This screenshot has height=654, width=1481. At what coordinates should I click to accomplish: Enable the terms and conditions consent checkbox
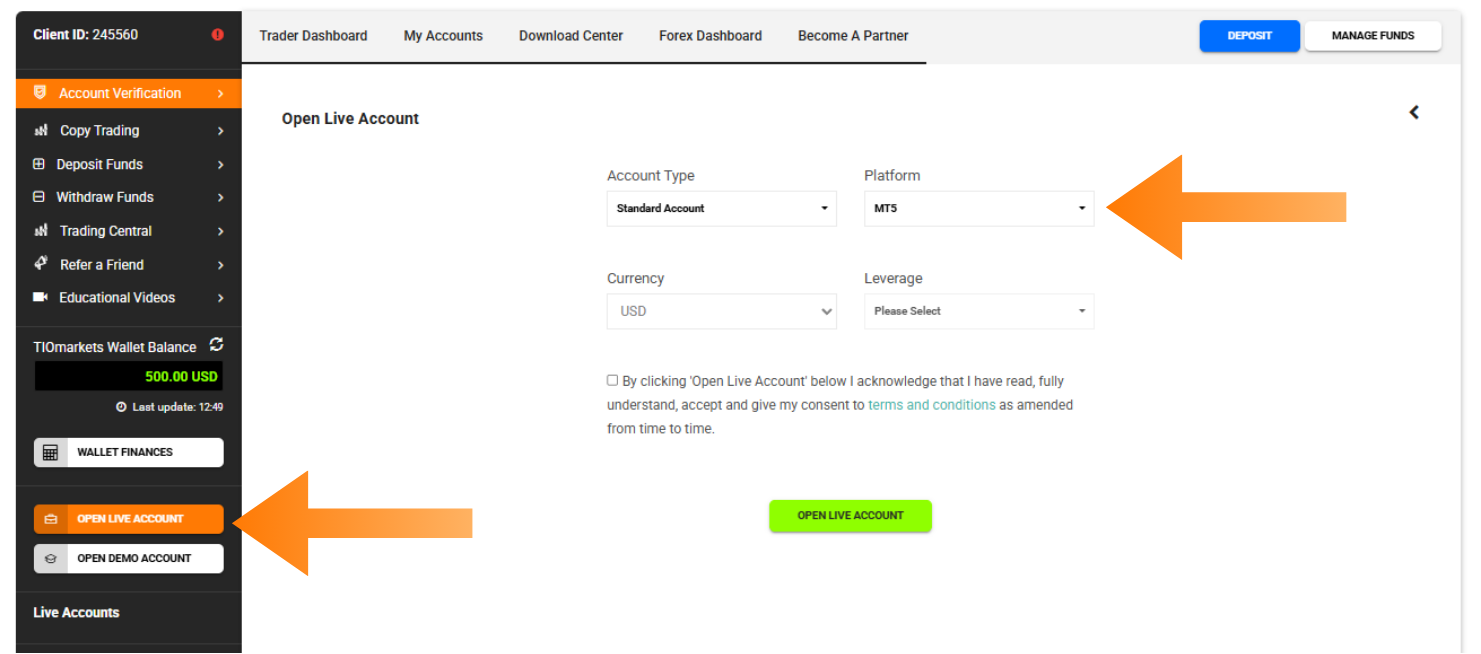(x=612, y=380)
